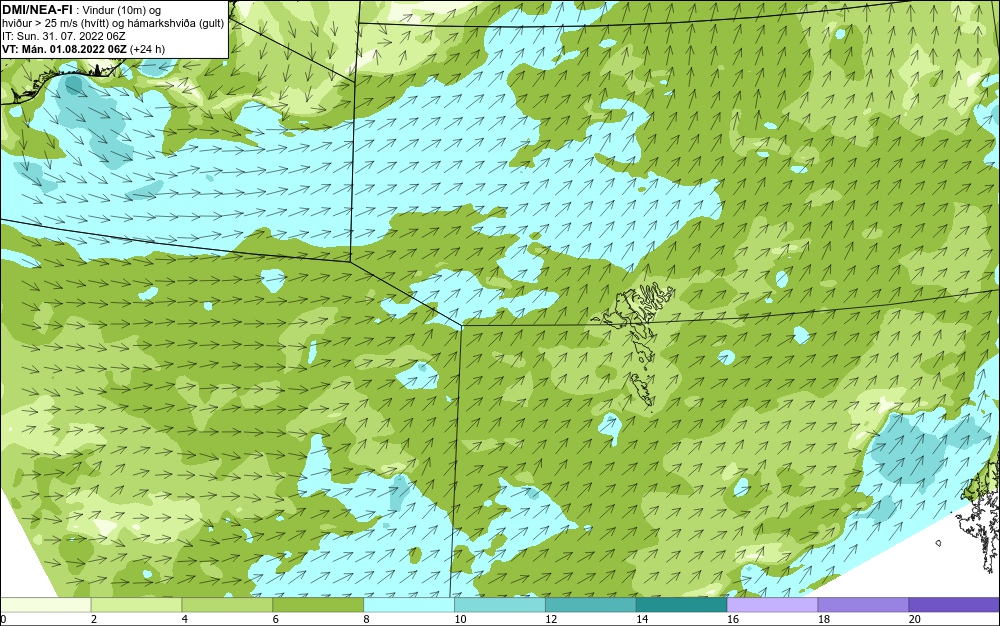Click the light green 2–4 m/s swatch
Image resolution: width=1000 pixels, height=626 pixels.
(136, 605)
